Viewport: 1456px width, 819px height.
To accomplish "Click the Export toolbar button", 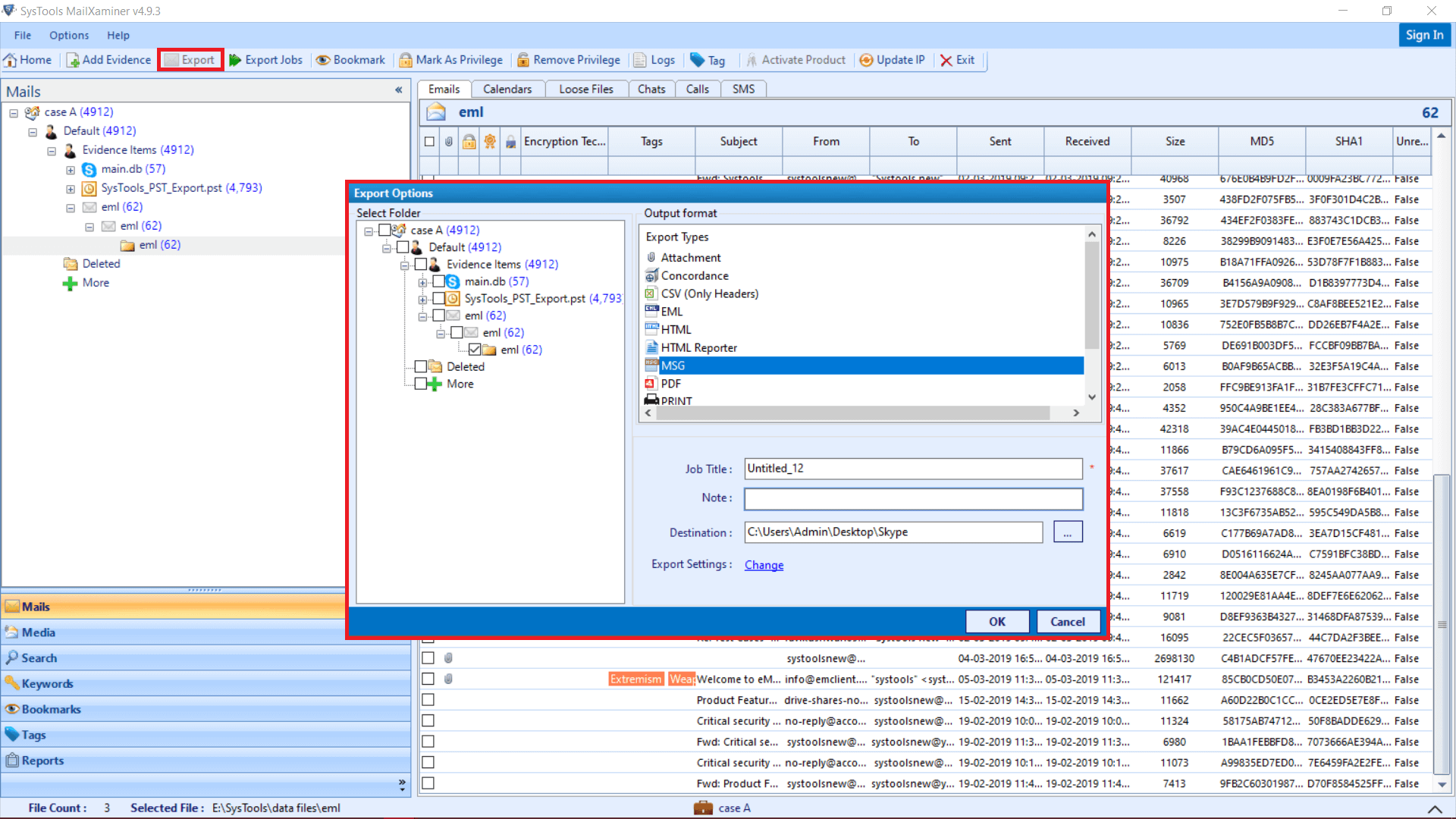I will point(190,60).
